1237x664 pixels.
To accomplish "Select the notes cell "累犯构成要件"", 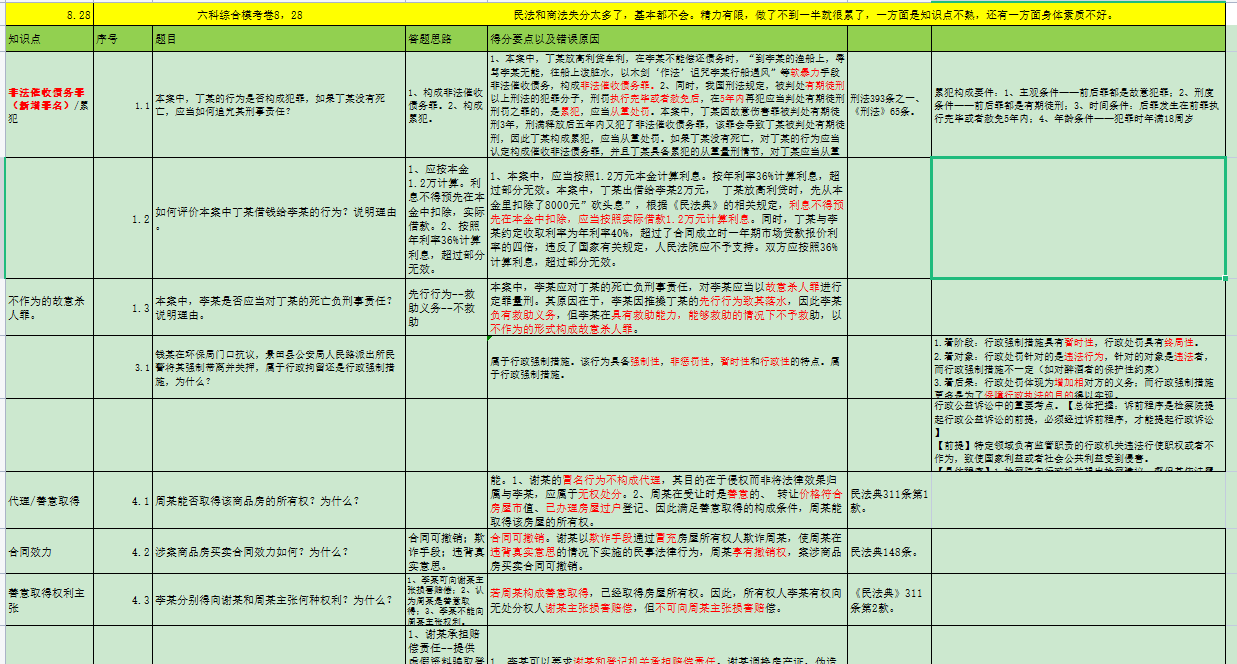I will point(1078,105).
